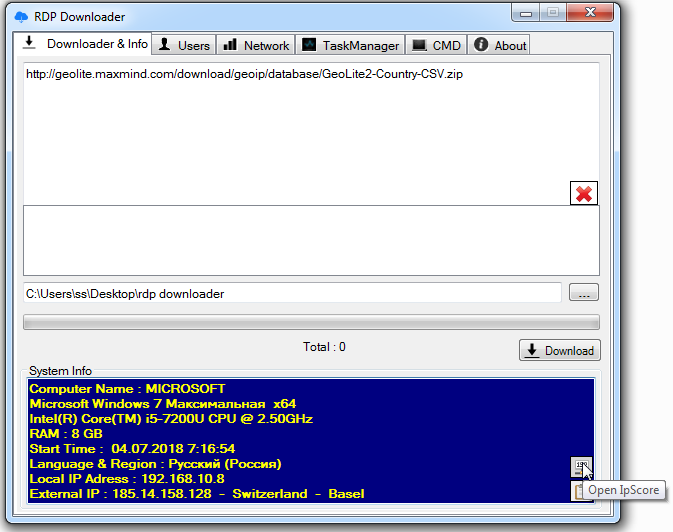Select the Downloader & Info tab
The image size is (673, 532).
86,44
